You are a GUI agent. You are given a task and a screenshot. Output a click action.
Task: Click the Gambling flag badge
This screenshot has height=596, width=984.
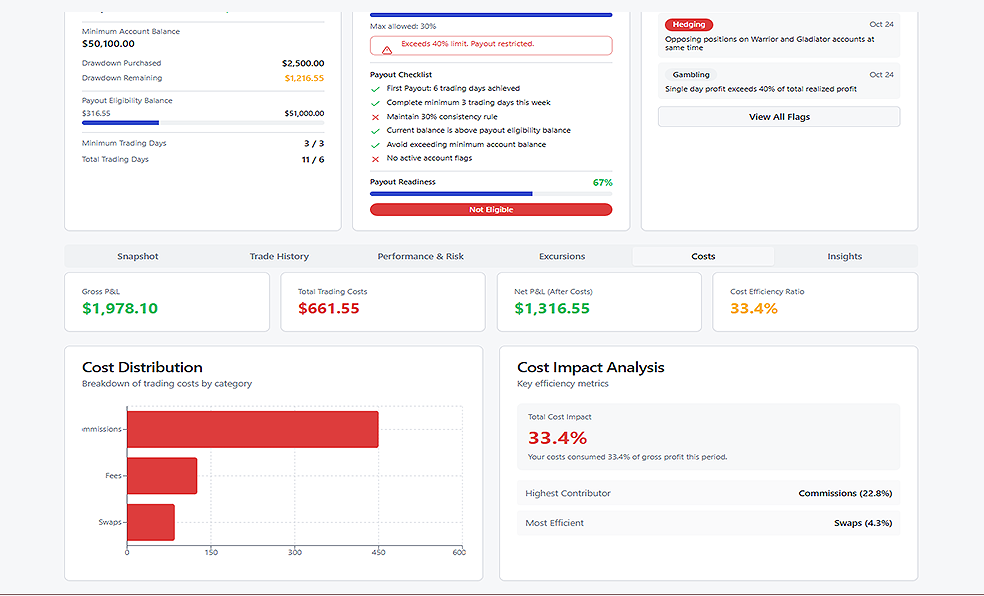[691, 75]
